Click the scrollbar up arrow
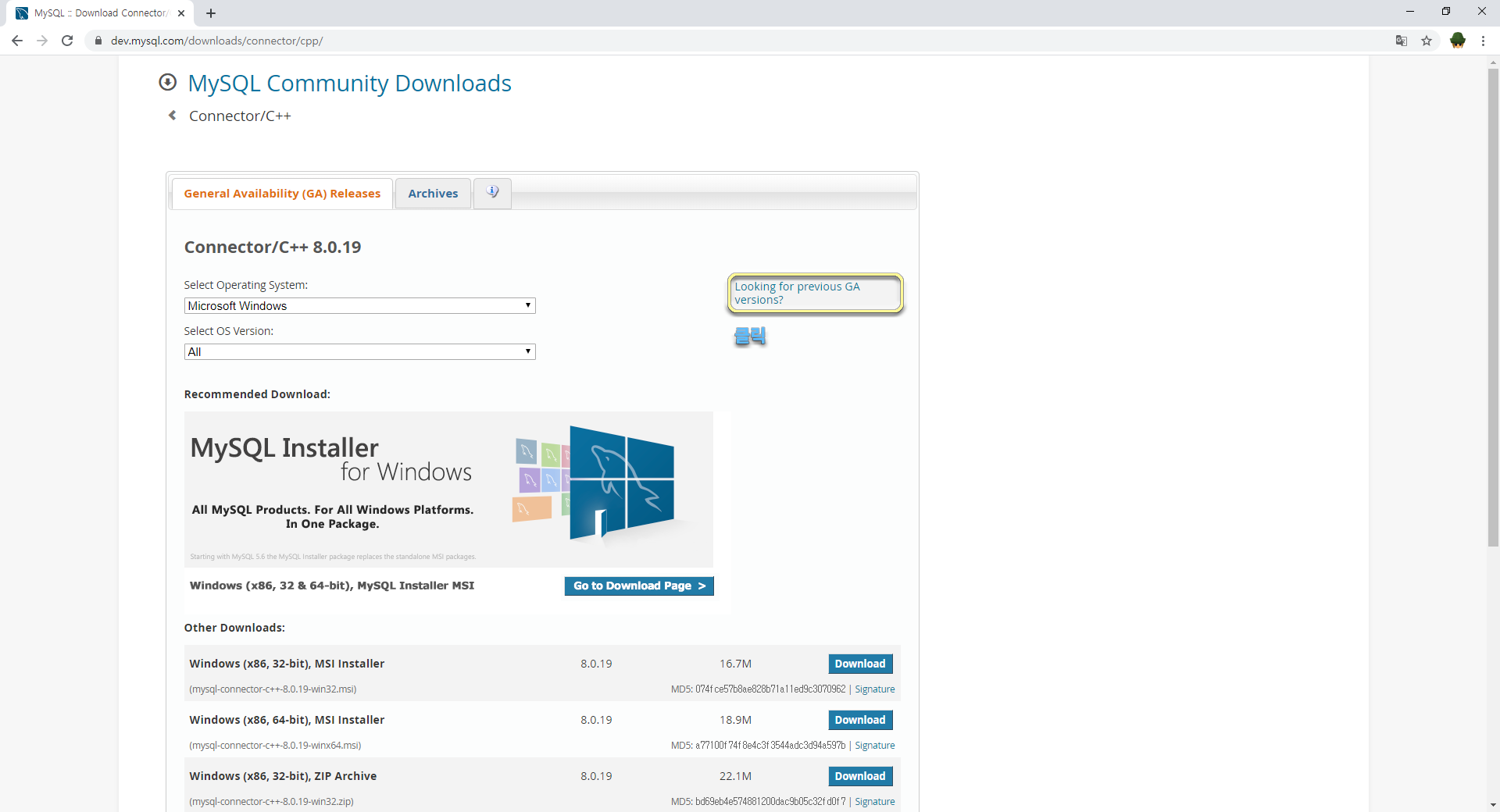Screen dimensions: 1500x812 [1493, 62]
